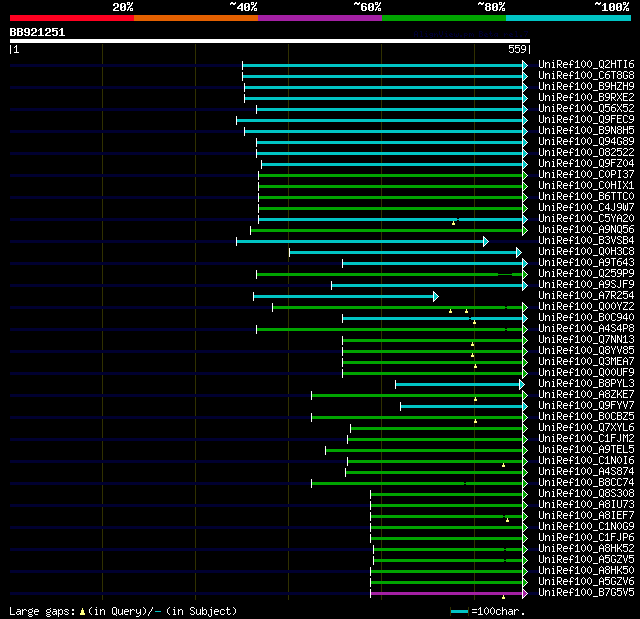Click the UniRef100_A4S874 label
This screenshot has height=619, width=640.
tap(586, 472)
